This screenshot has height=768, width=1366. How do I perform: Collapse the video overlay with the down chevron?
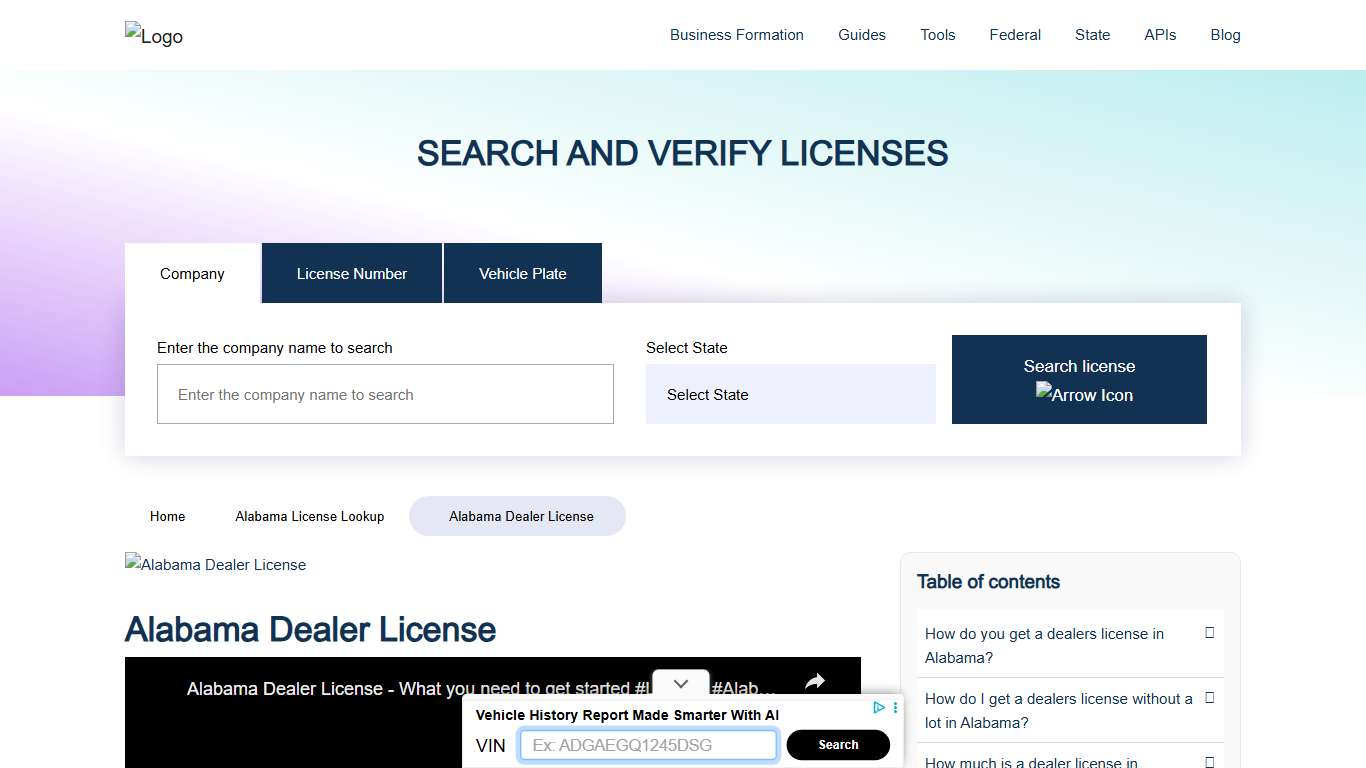[680, 683]
